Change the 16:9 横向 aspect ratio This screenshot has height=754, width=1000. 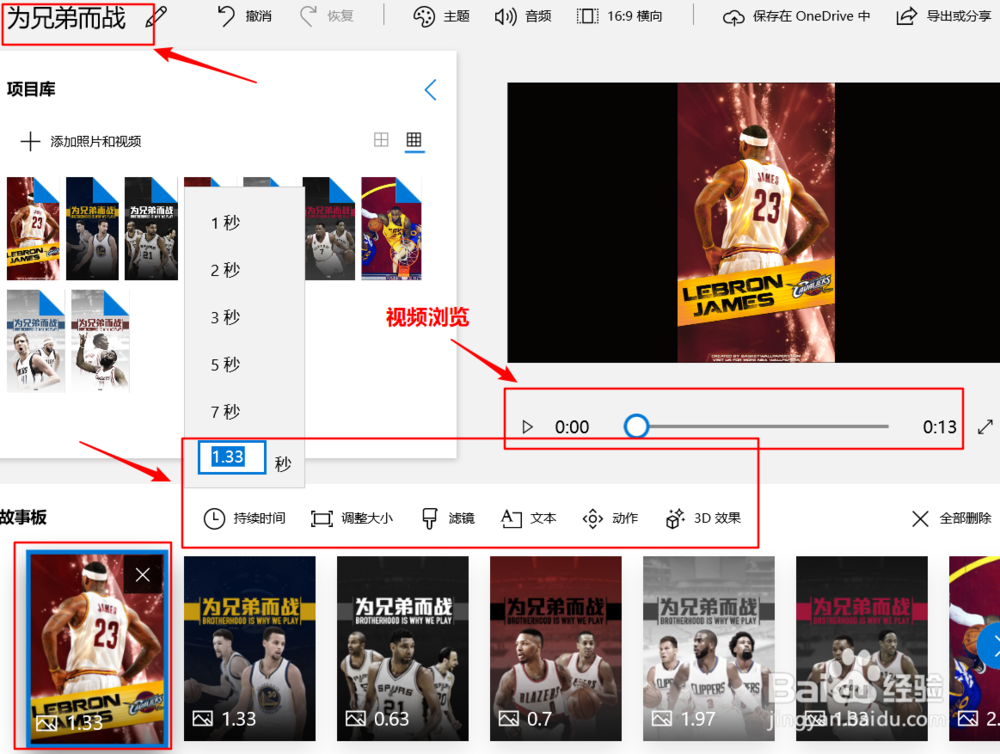619,16
